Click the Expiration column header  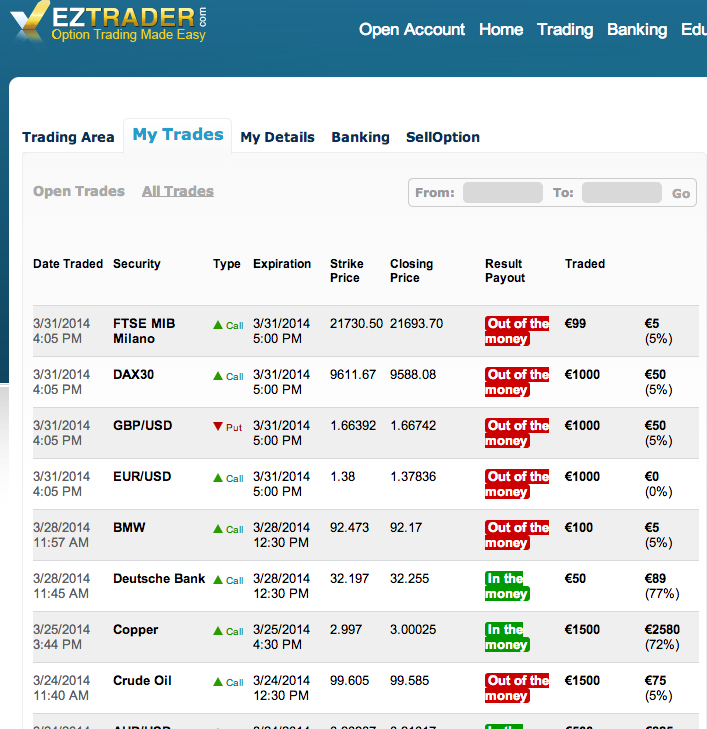(x=282, y=264)
